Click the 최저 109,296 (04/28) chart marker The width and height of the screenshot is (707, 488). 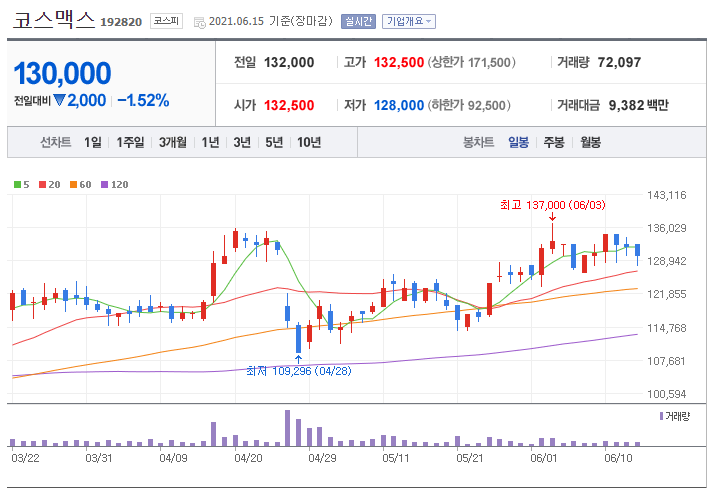click(x=298, y=371)
